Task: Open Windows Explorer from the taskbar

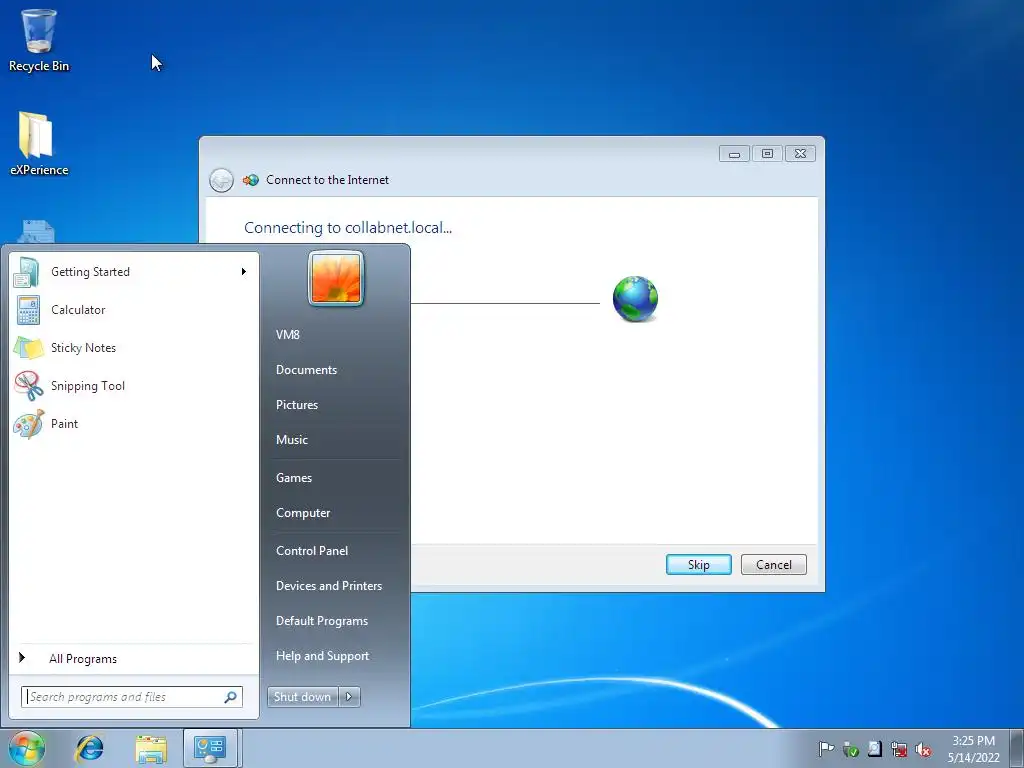Action: pyautogui.click(x=151, y=748)
